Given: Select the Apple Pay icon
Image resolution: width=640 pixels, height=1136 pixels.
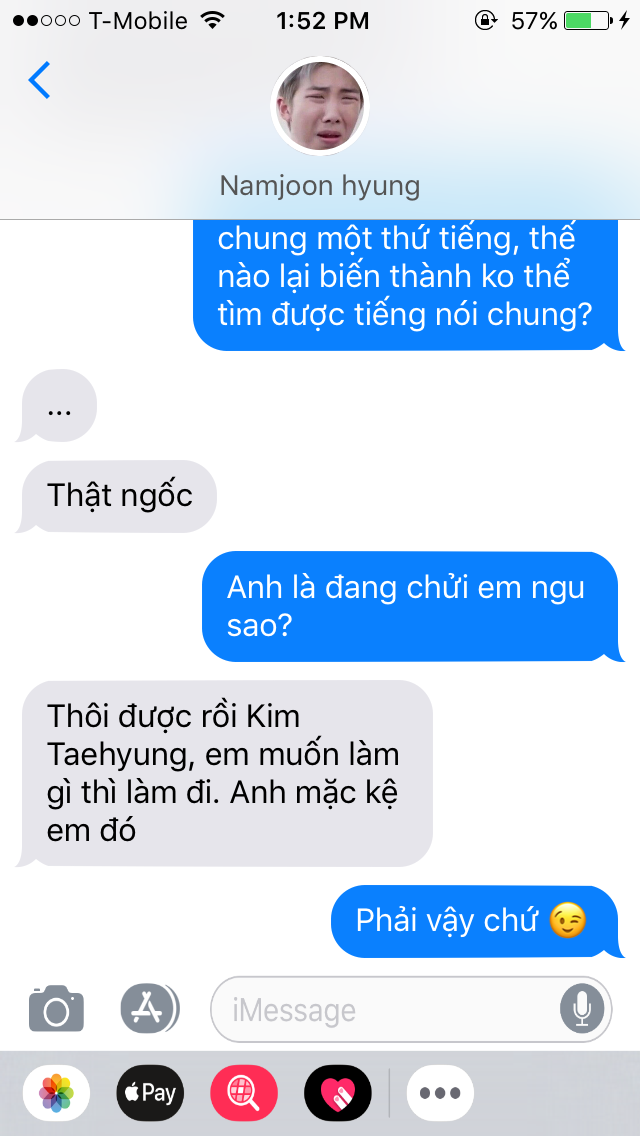Looking at the screenshot, I should 150,1093.
